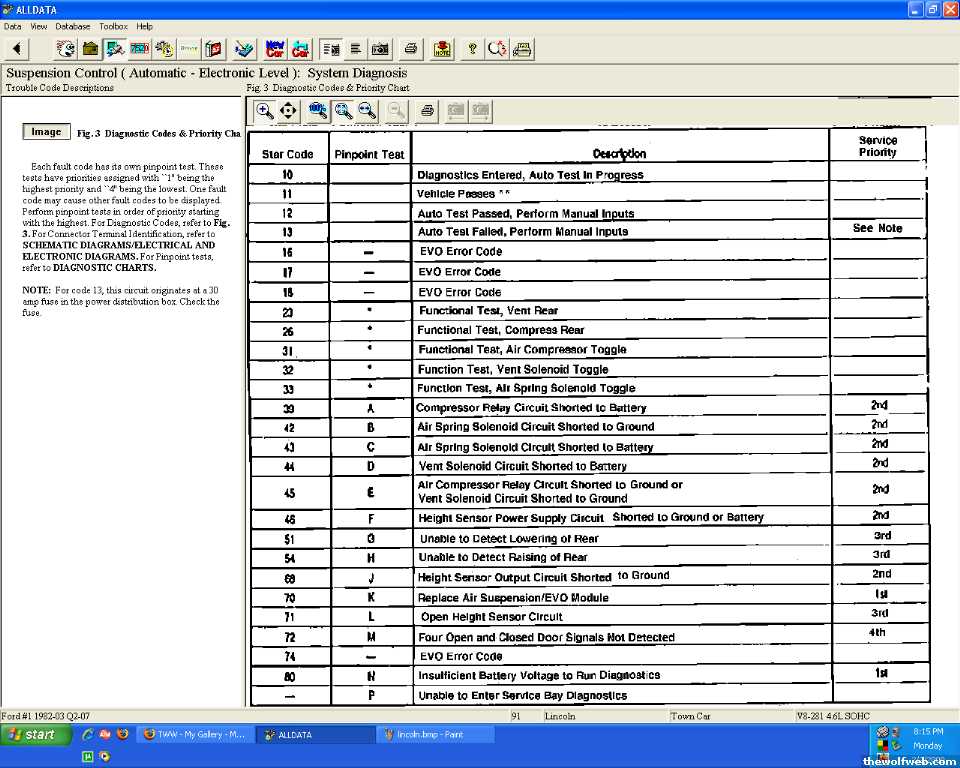Select the pan arrows tool
The image size is (960, 768).
(x=288, y=111)
